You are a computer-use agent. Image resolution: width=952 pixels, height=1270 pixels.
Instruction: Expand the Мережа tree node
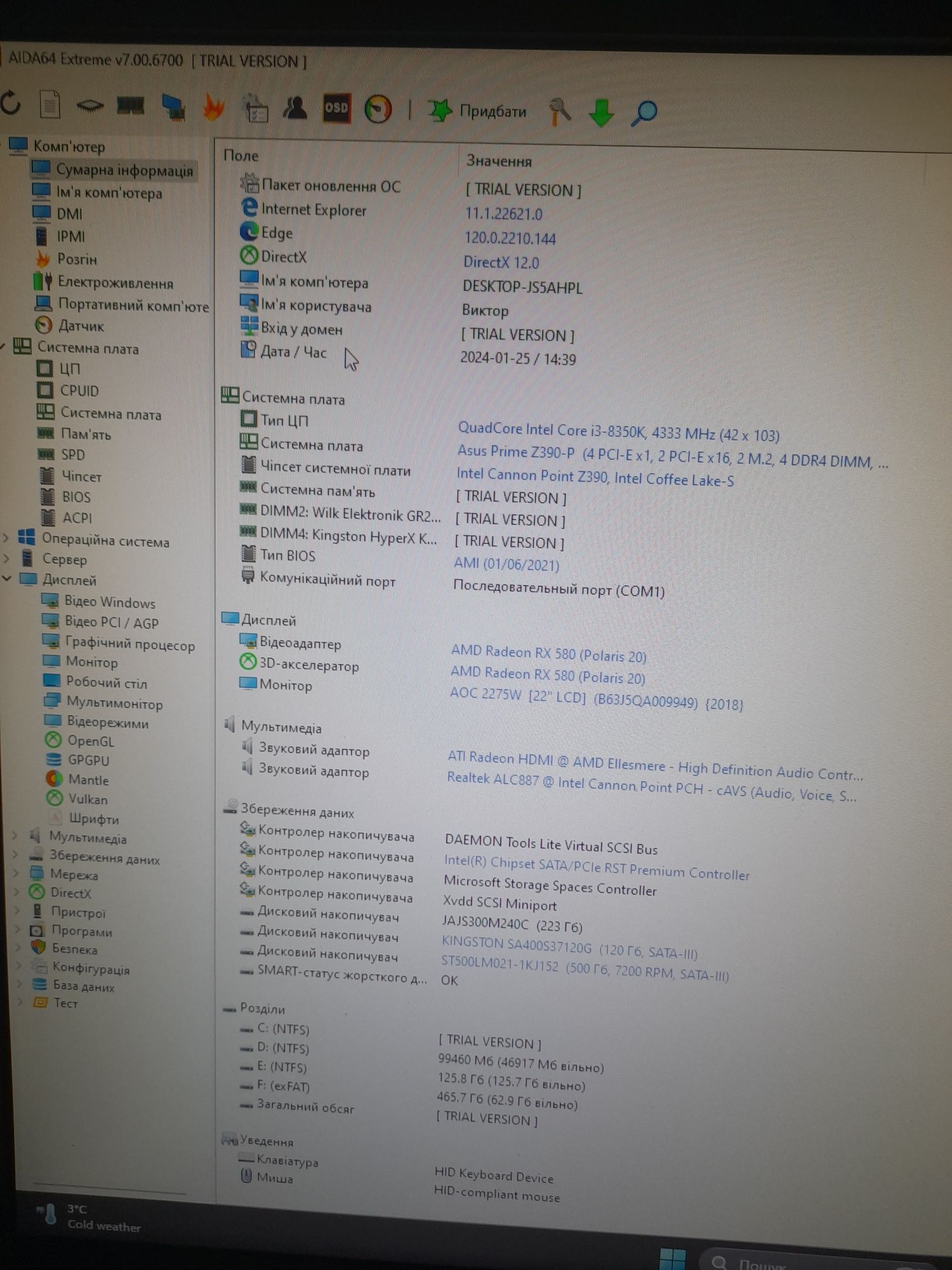[x=16, y=874]
